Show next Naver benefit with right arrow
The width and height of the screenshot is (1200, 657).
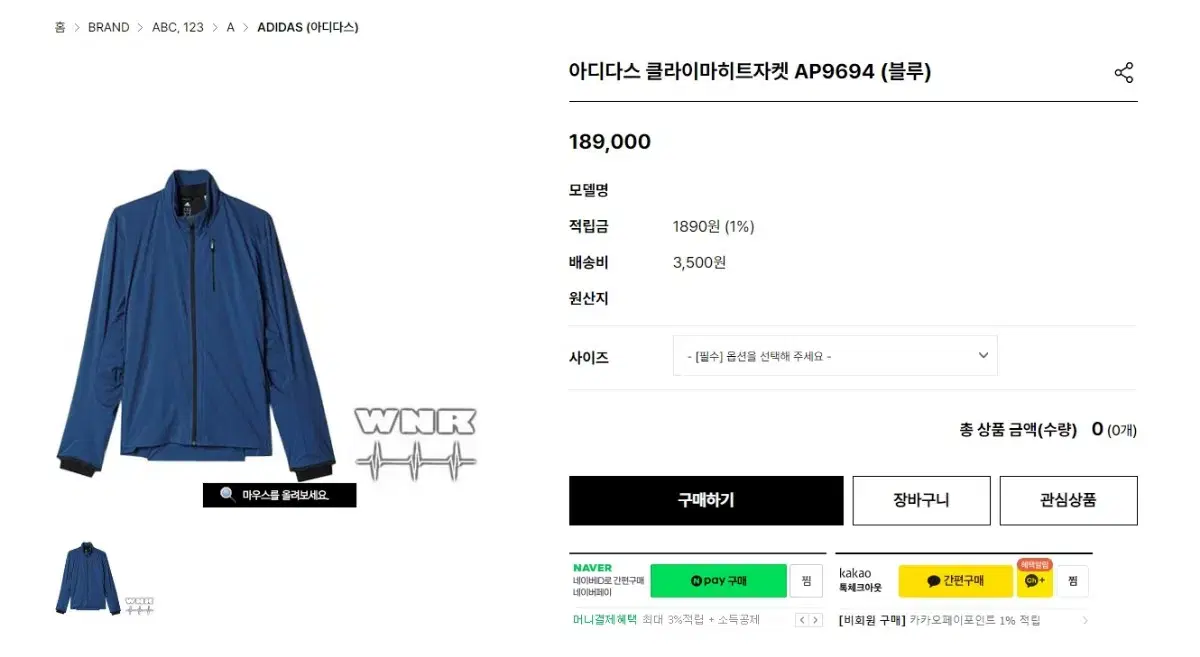tap(815, 620)
